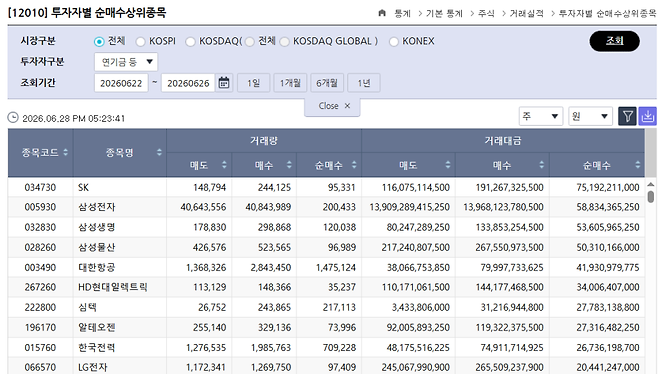The height and width of the screenshot is (374, 658).
Task: Click 기본 통계 in breadcrumb
Action: tap(444, 13)
